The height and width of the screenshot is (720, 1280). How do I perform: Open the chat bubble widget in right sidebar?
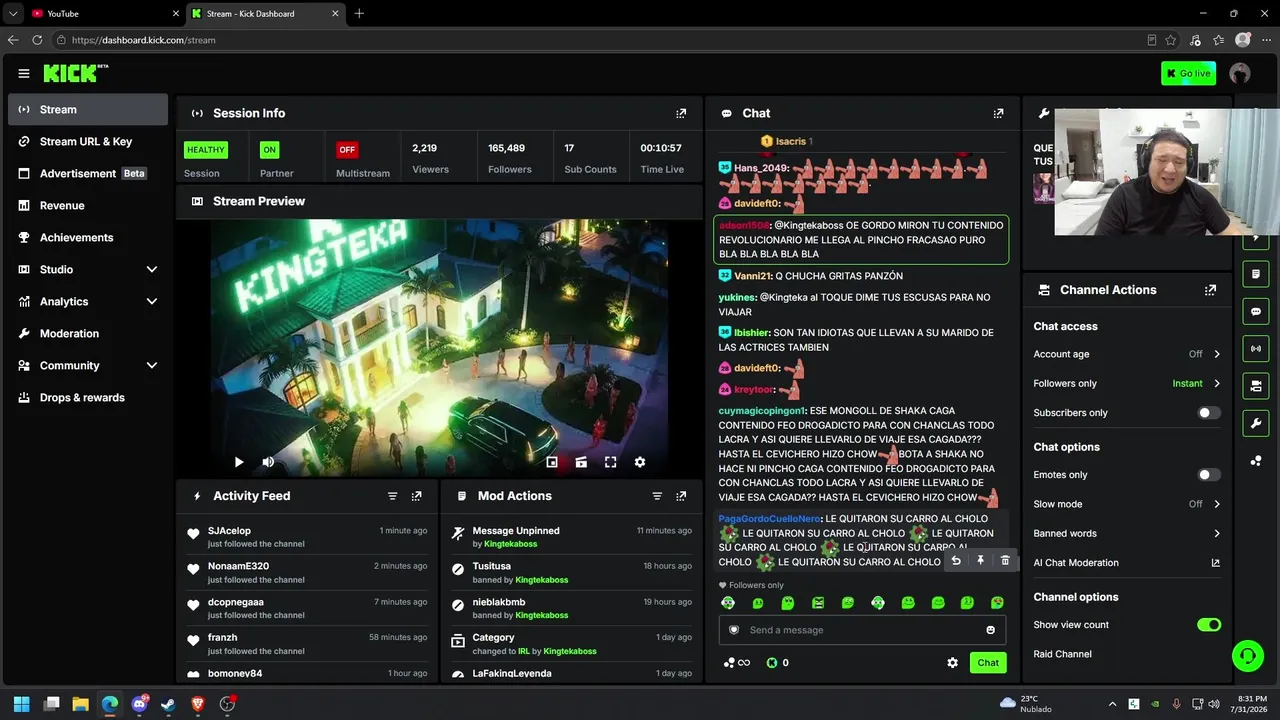point(1256,312)
